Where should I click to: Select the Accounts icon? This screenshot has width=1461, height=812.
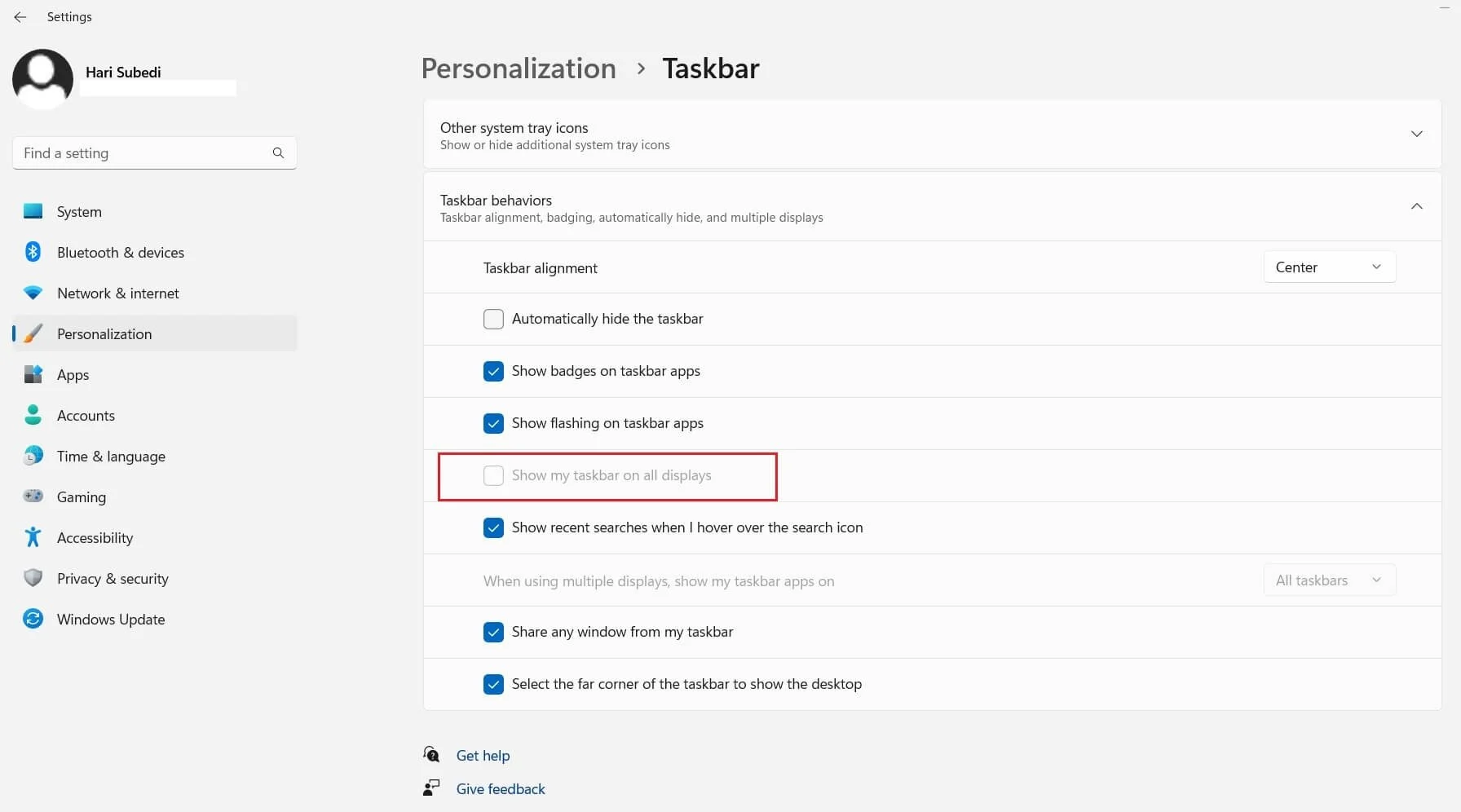pyautogui.click(x=33, y=415)
